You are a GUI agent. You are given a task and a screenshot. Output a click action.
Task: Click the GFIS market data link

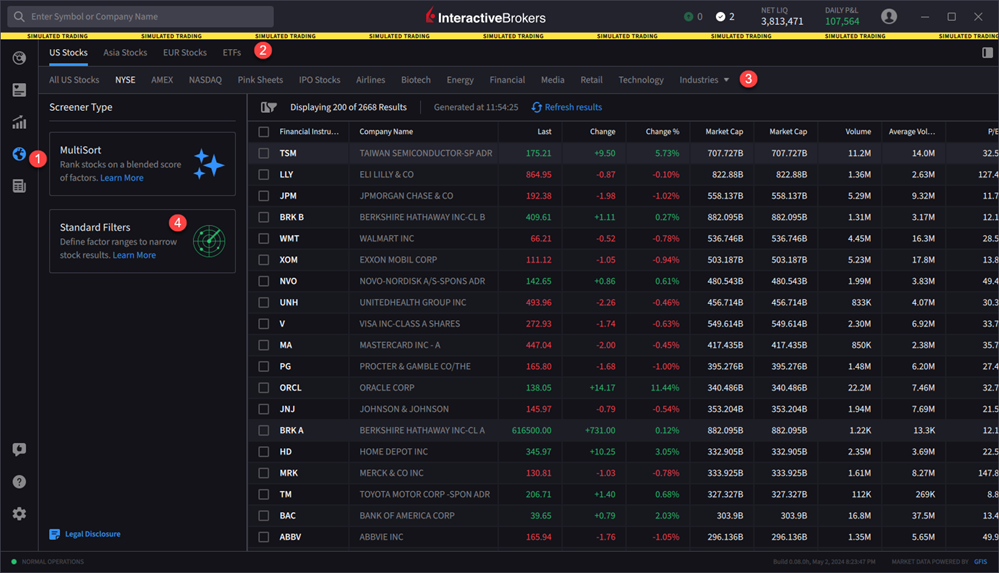pos(981,562)
